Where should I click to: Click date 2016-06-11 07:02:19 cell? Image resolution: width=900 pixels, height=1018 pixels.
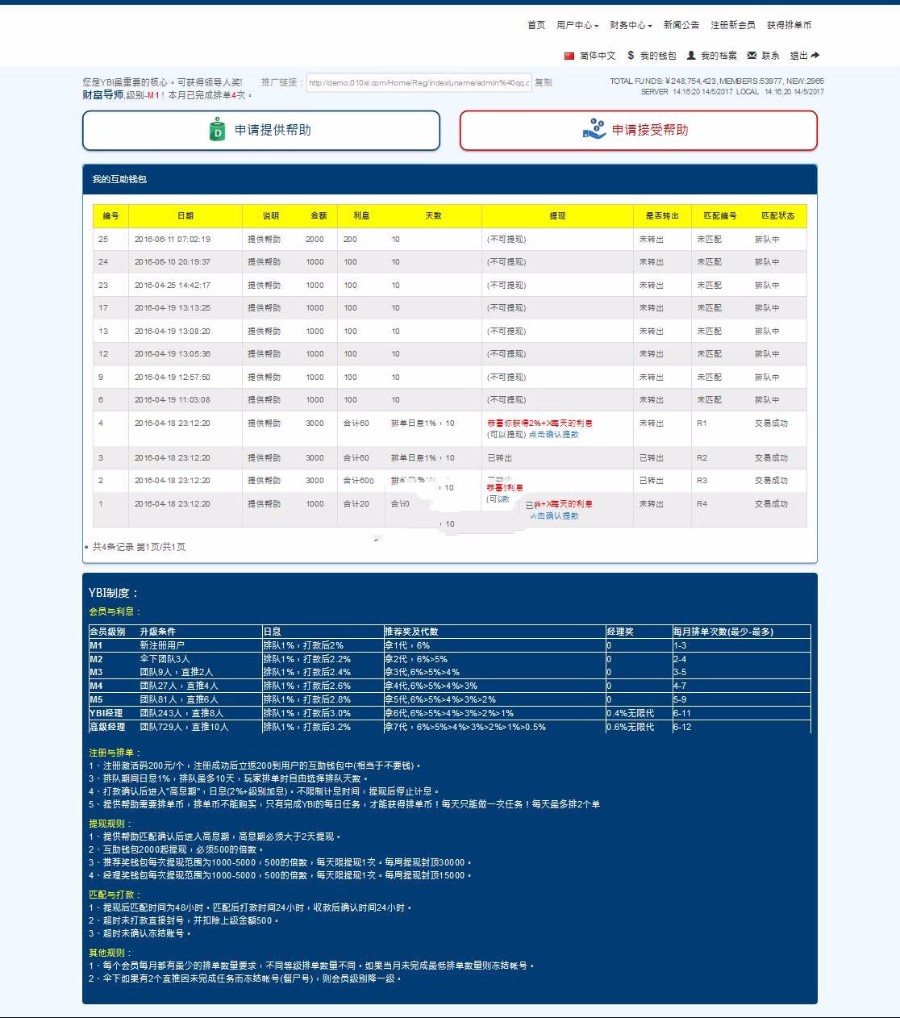point(173,240)
